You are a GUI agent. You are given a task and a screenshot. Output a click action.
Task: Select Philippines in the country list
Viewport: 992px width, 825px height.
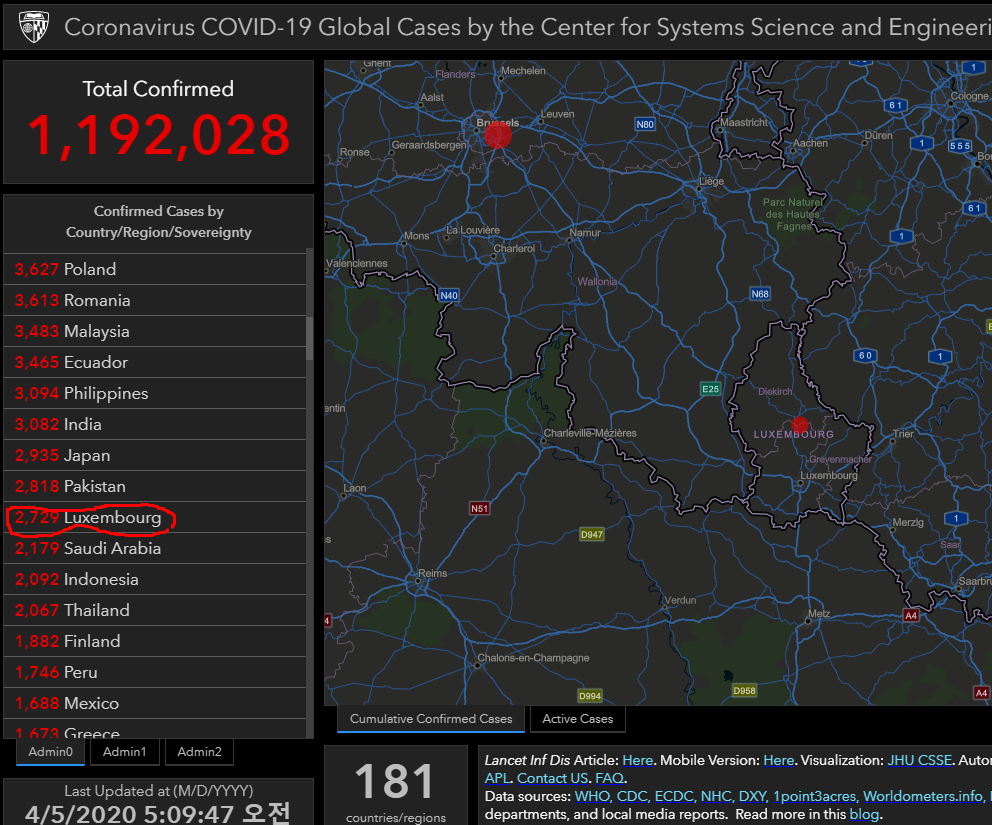coord(155,393)
